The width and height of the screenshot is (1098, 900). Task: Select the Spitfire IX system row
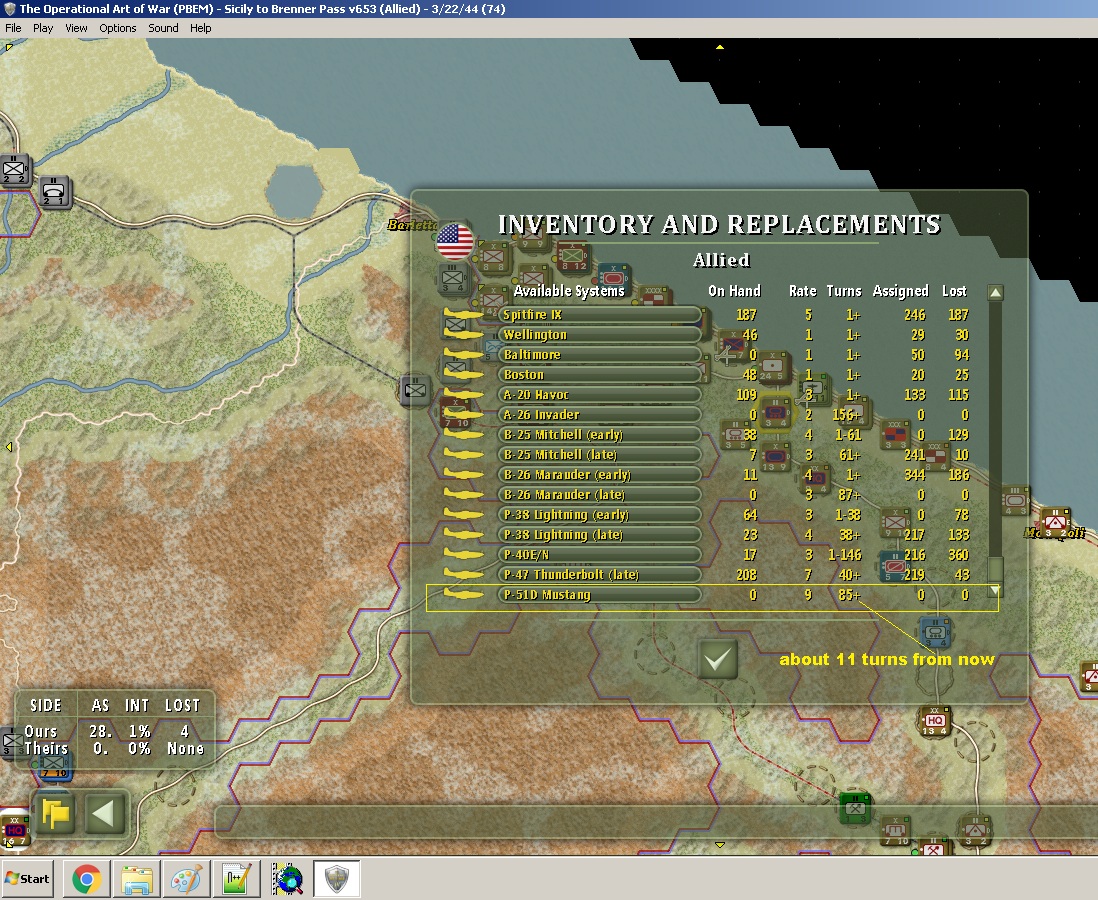pos(599,315)
